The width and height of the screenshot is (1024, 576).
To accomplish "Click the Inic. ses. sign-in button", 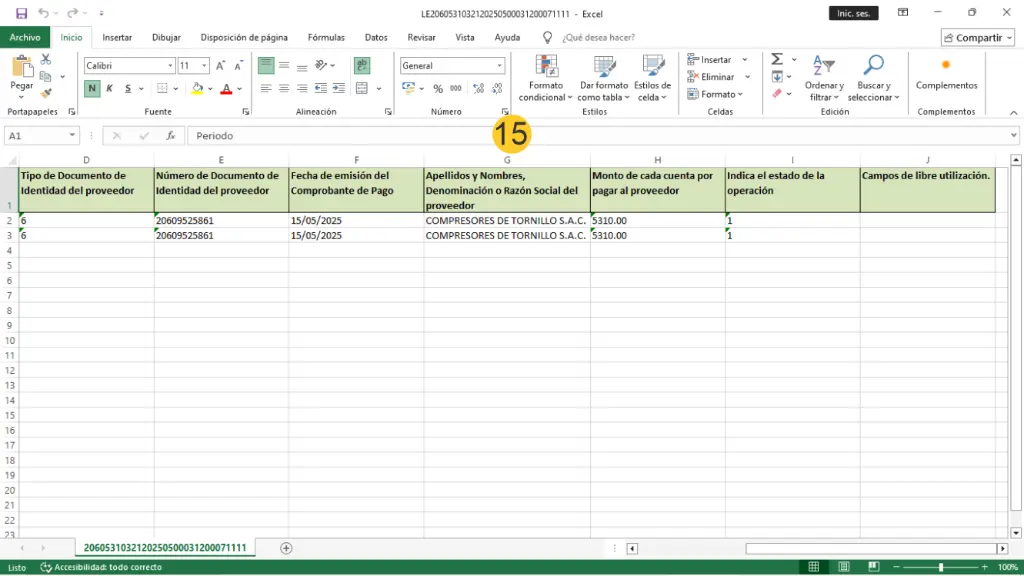I will pos(854,13).
